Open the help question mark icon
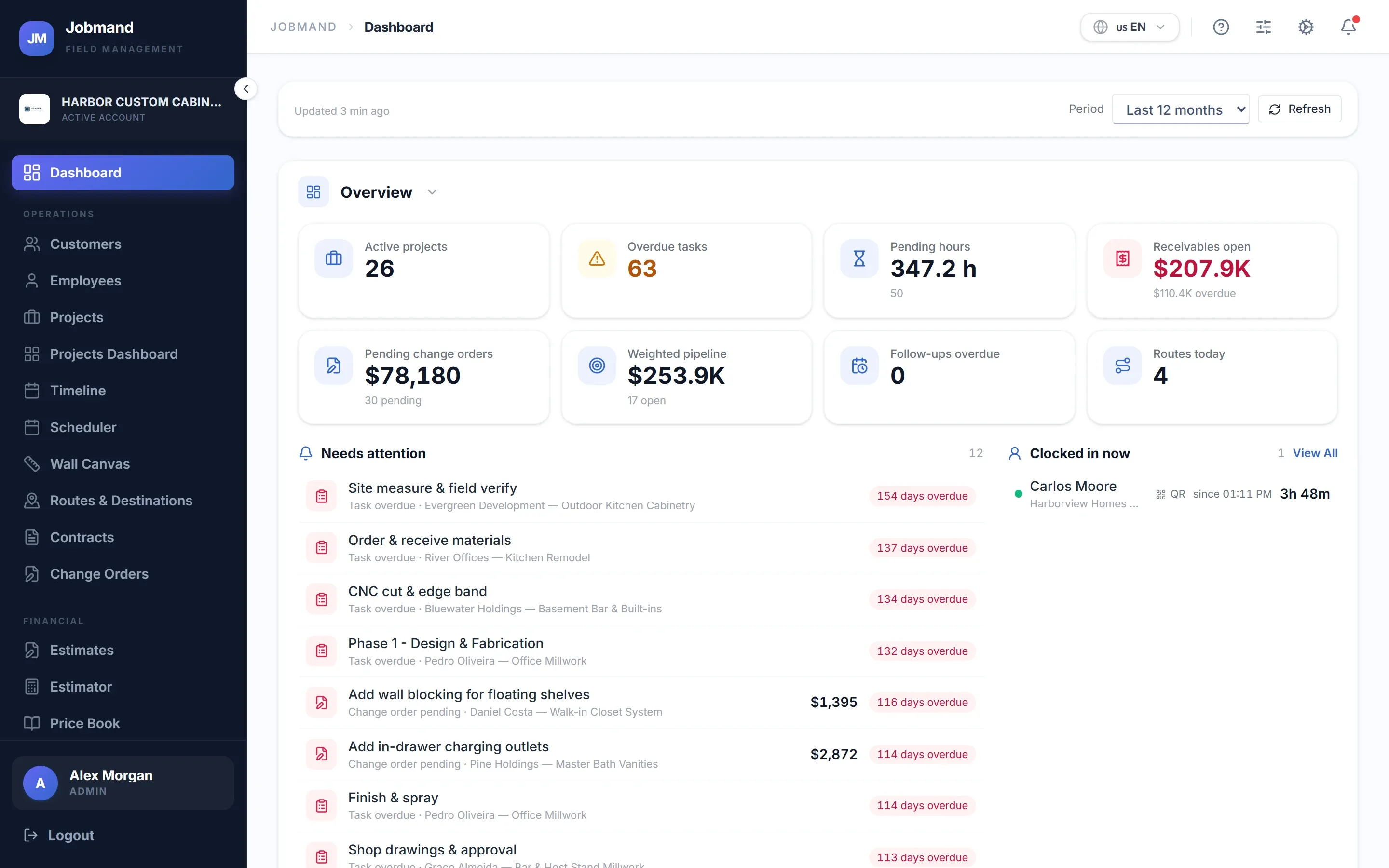Screen dimensions: 1389x868 (1221, 27)
